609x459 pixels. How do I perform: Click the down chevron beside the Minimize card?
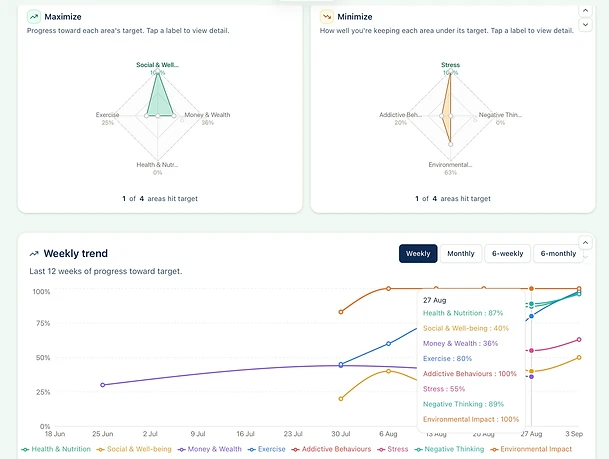point(585,25)
